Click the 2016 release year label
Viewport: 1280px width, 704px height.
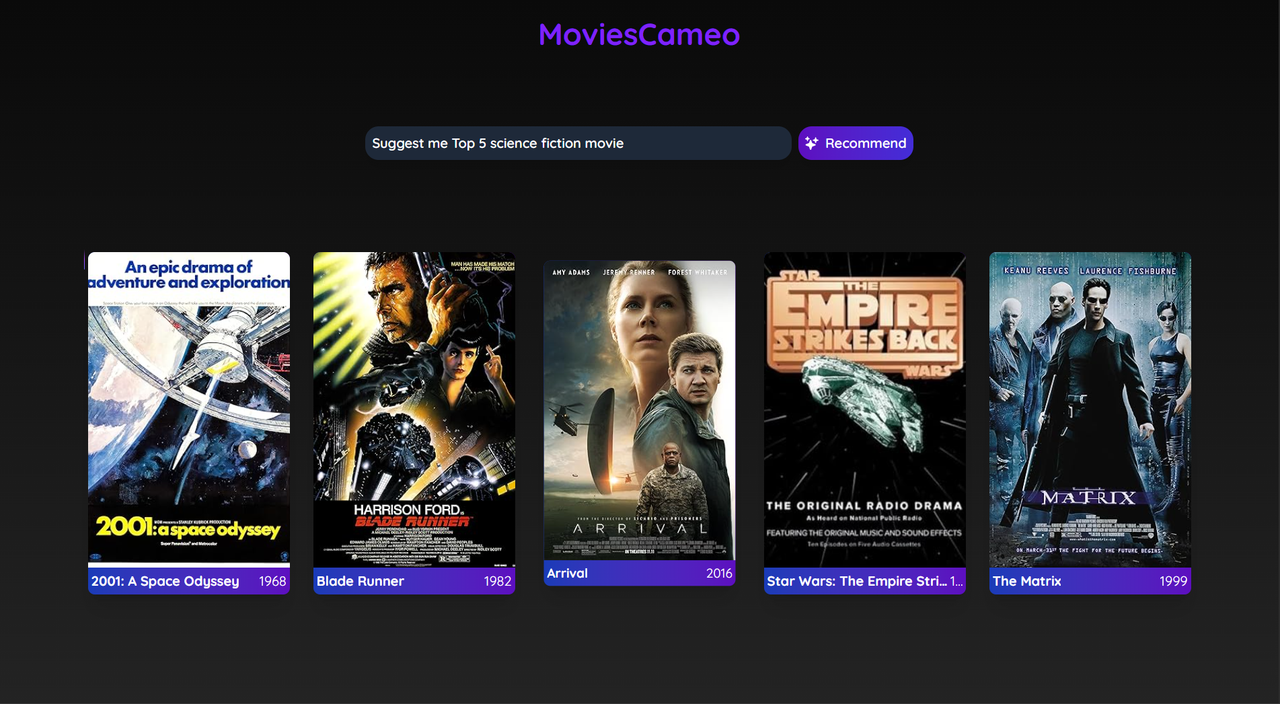pos(719,573)
